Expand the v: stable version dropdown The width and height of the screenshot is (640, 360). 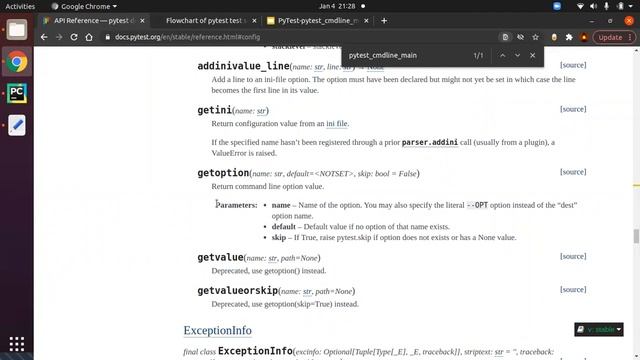coord(599,329)
